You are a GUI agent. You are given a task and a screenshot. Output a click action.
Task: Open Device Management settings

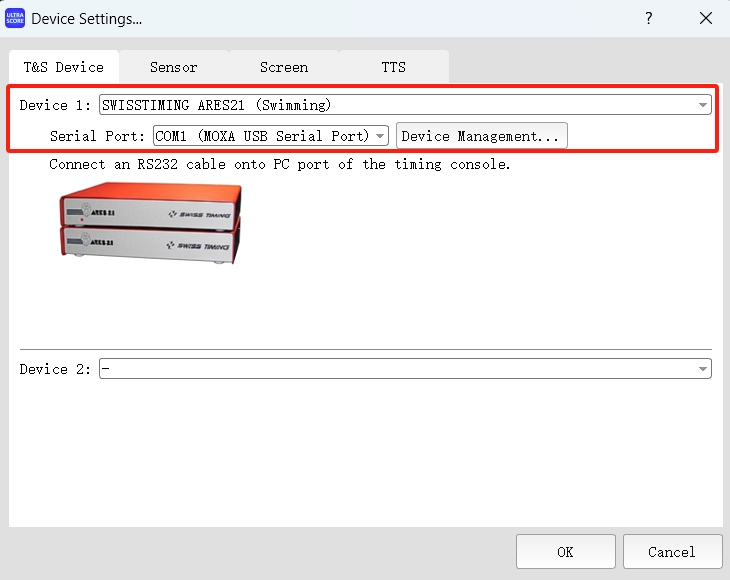click(482, 136)
